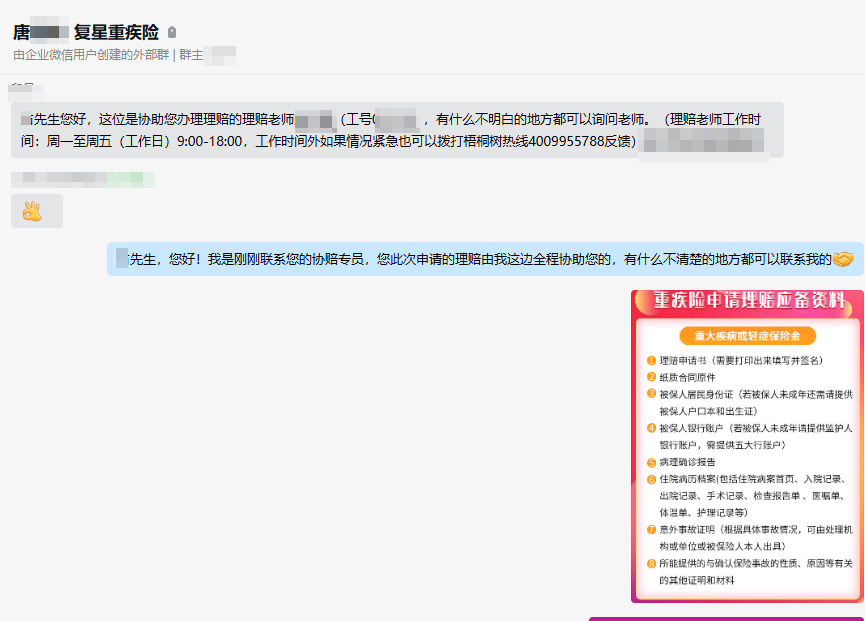Open the 重疾险申请理赔应备资料 image
This screenshot has height=621, width=865.
747,446
